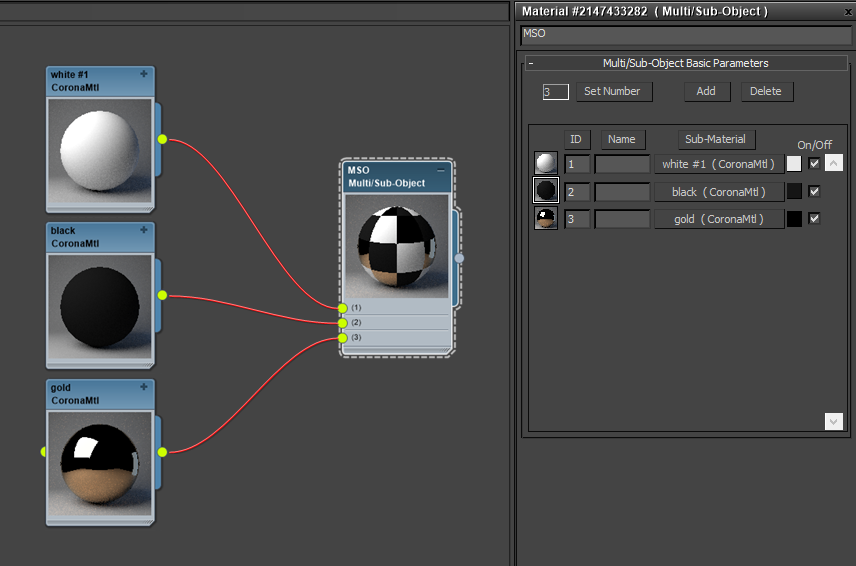The height and width of the screenshot is (566, 856).
Task: Click the Sub-Material column header
Action: point(716,139)
